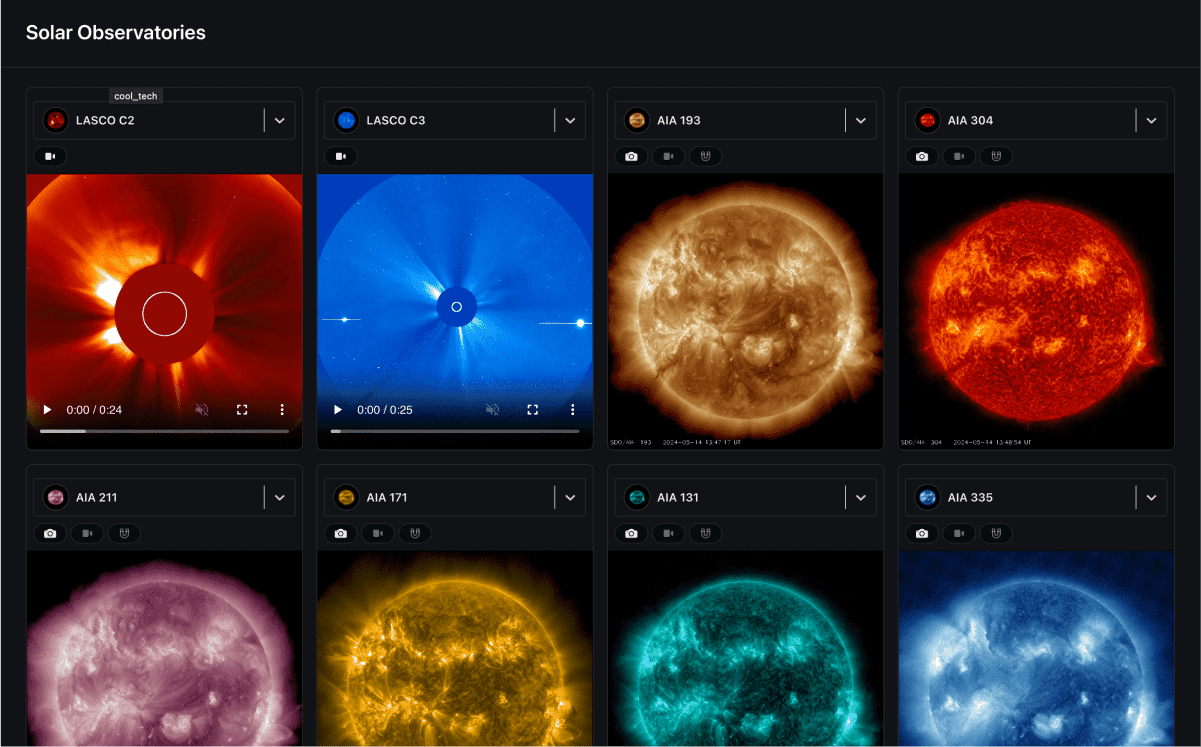Select the movie icon under LASCO C3
The image size is (1201, 747).
(341, 156)
